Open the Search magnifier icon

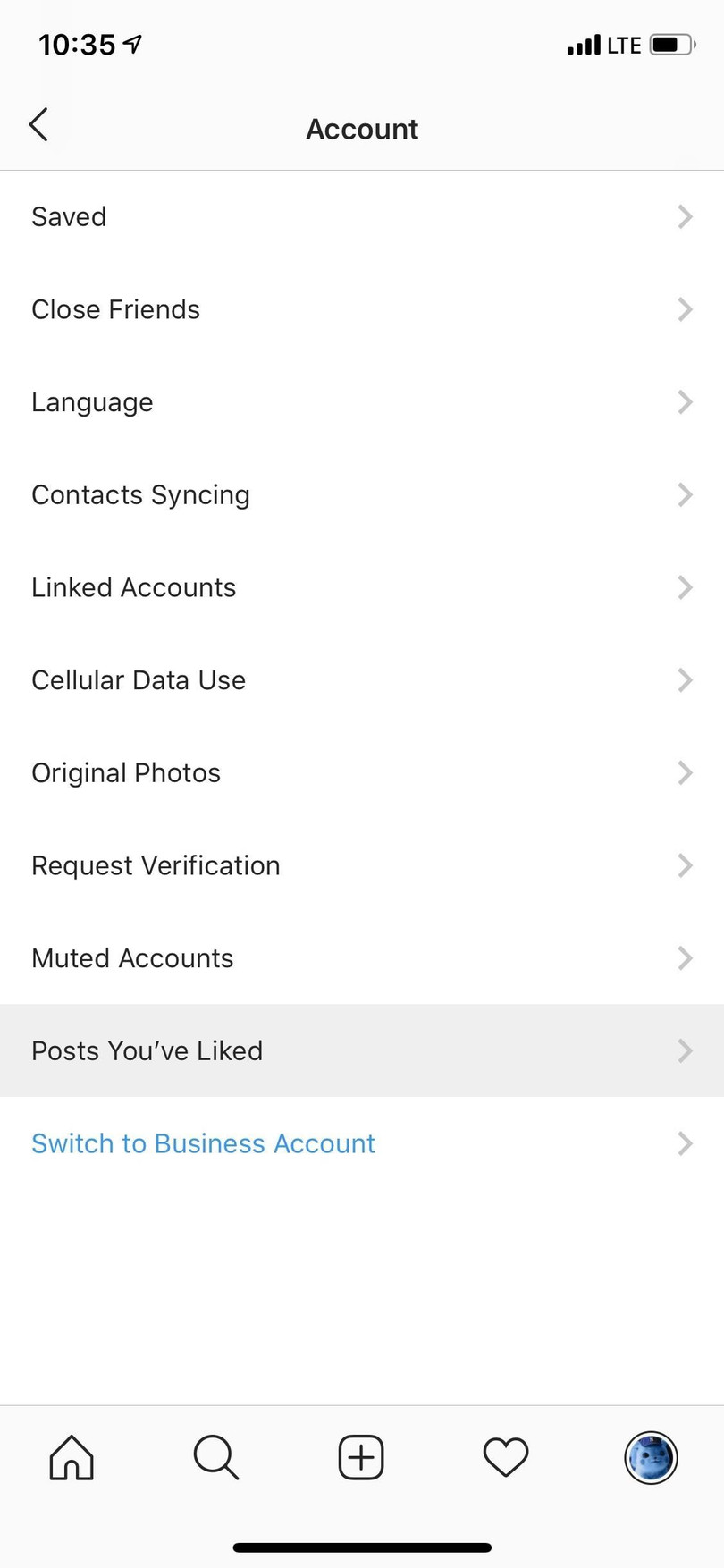click(x=216, y=1457)
